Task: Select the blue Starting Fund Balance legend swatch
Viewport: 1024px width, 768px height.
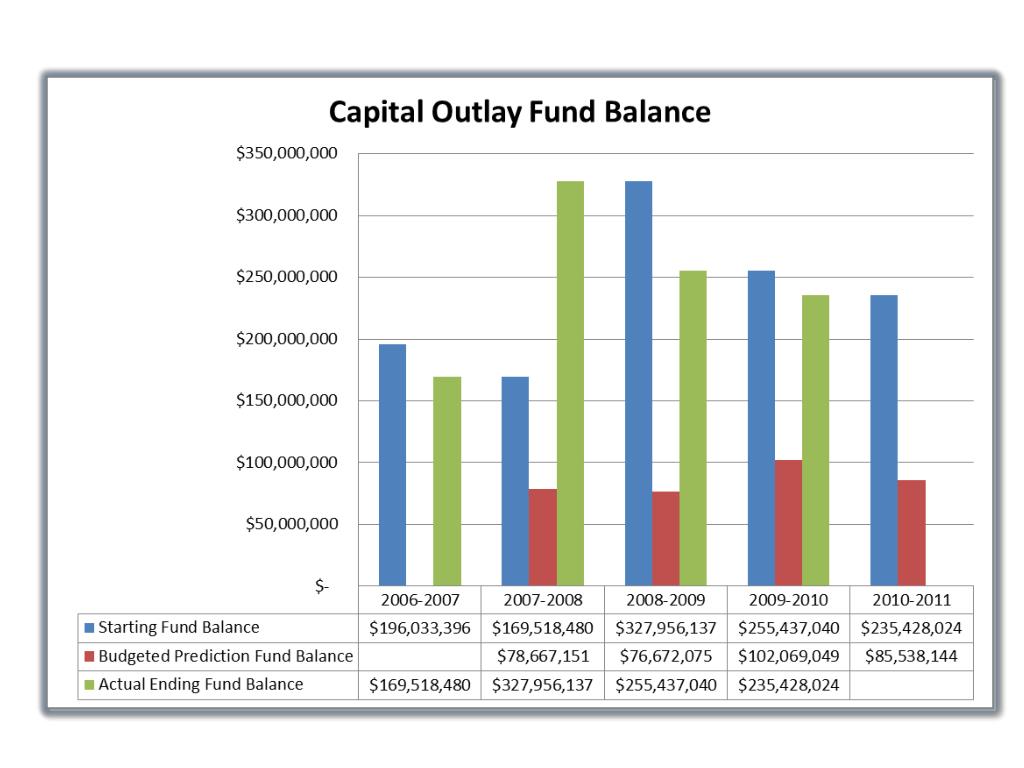Action: pyautogui.click(x=89, y=628)
